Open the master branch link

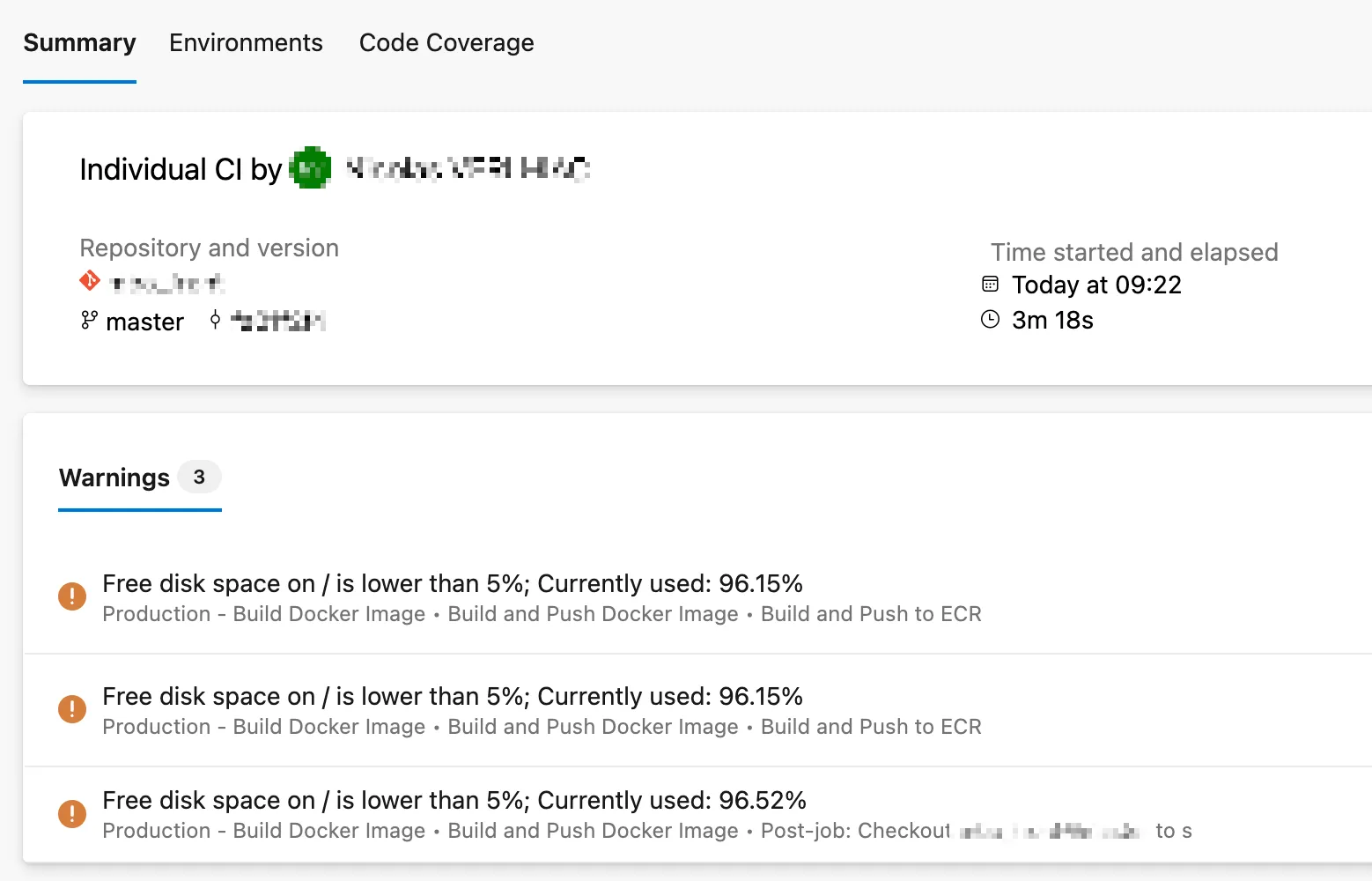144,321
